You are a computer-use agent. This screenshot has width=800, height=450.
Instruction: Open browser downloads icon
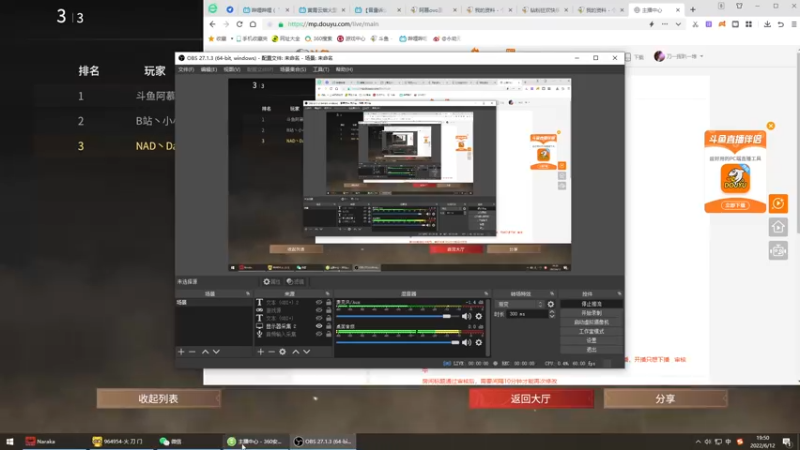pyautogui.click(x=767, y=24)
